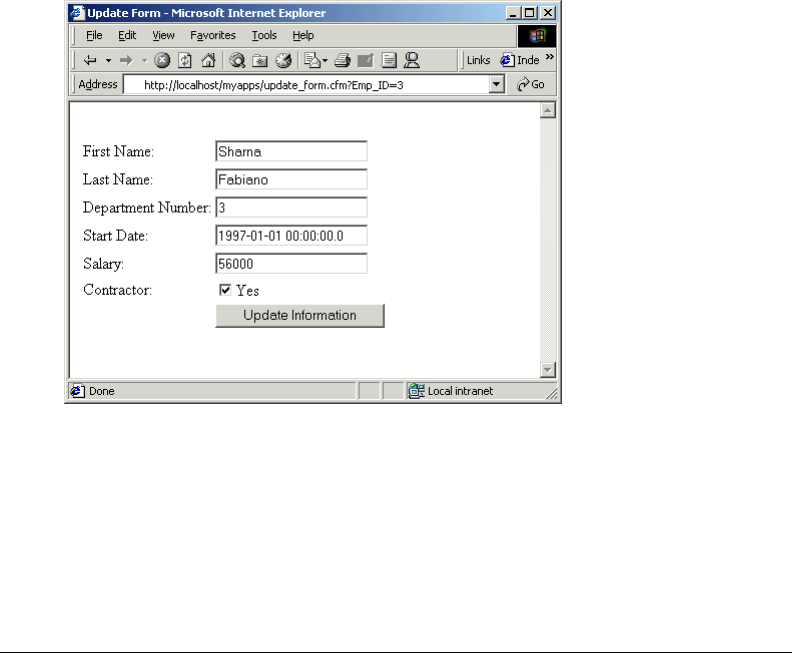Open the Favorites menu
This screenshot has width=792, height=653.
tap(213, 35)
